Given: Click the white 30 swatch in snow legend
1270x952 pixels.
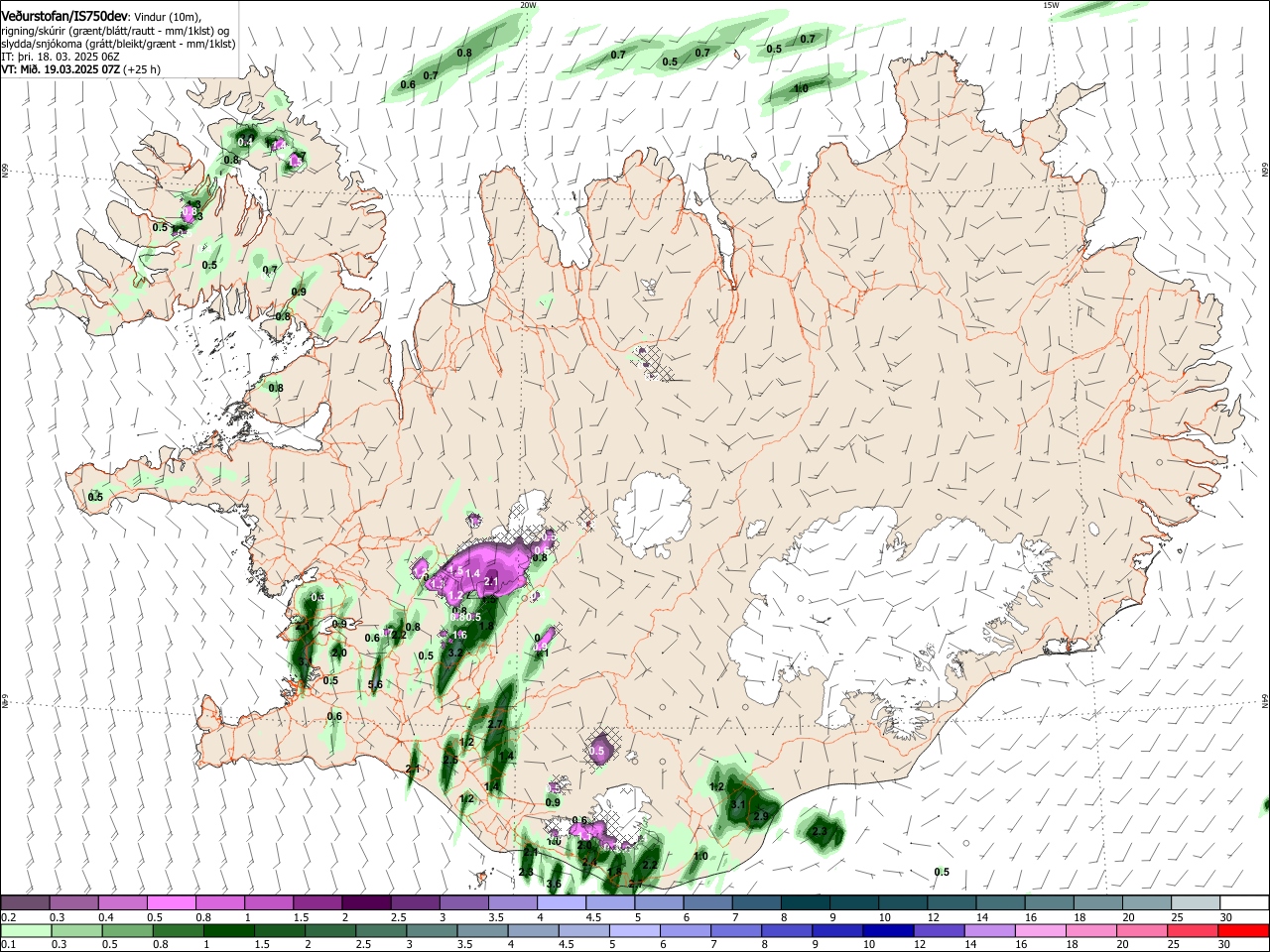Looking at the screenshot, I should [1244, 902].
